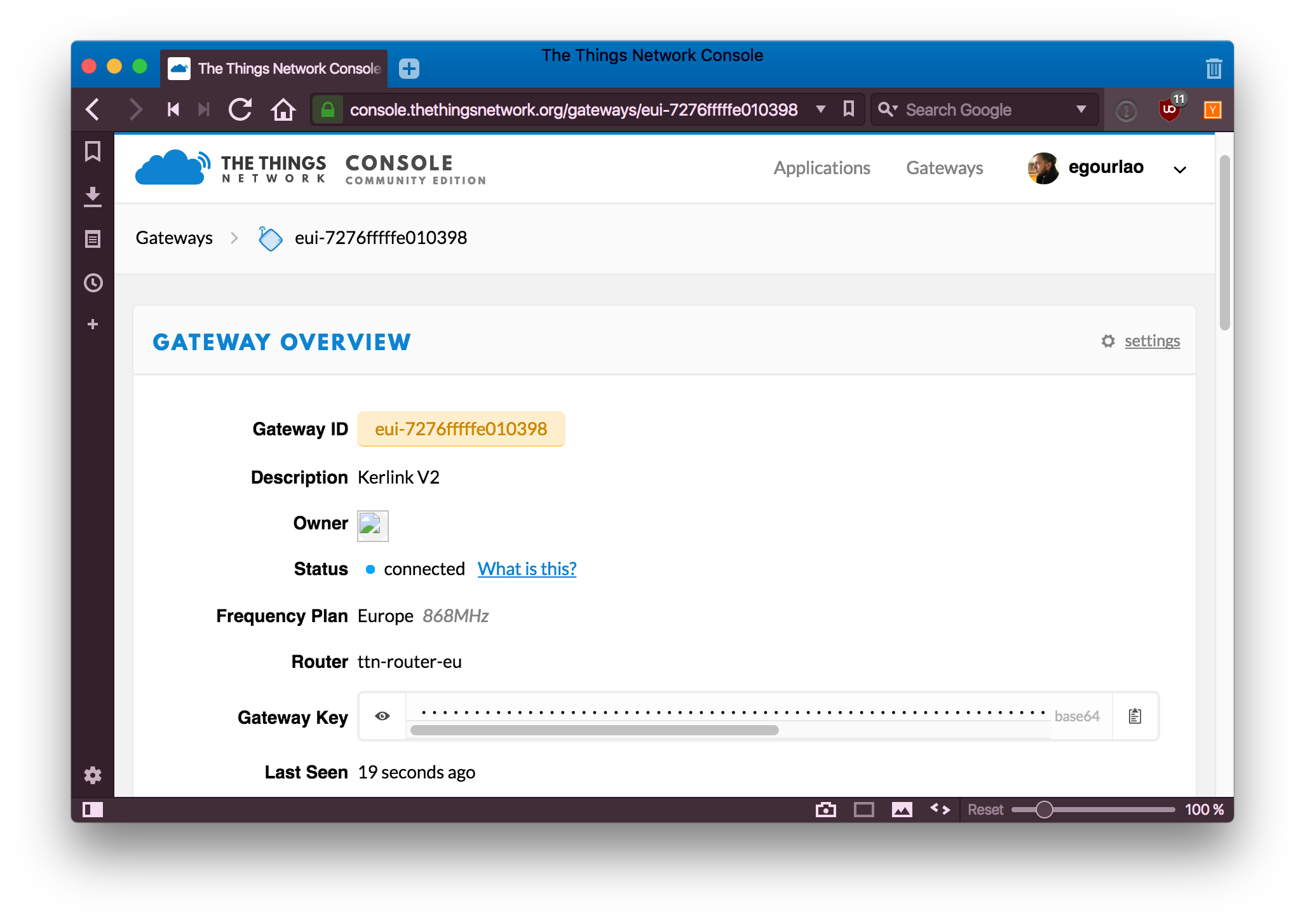1305x924 pixels.
Task: Click the Gateways breadcrumb
Action: (174, 238)
